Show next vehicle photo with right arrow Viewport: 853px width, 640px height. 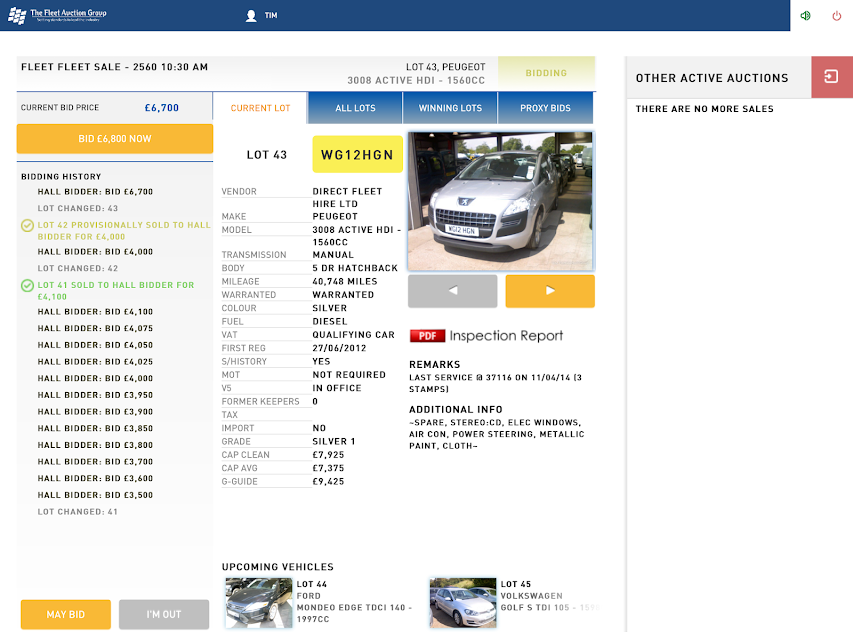[x=550, y=291]
